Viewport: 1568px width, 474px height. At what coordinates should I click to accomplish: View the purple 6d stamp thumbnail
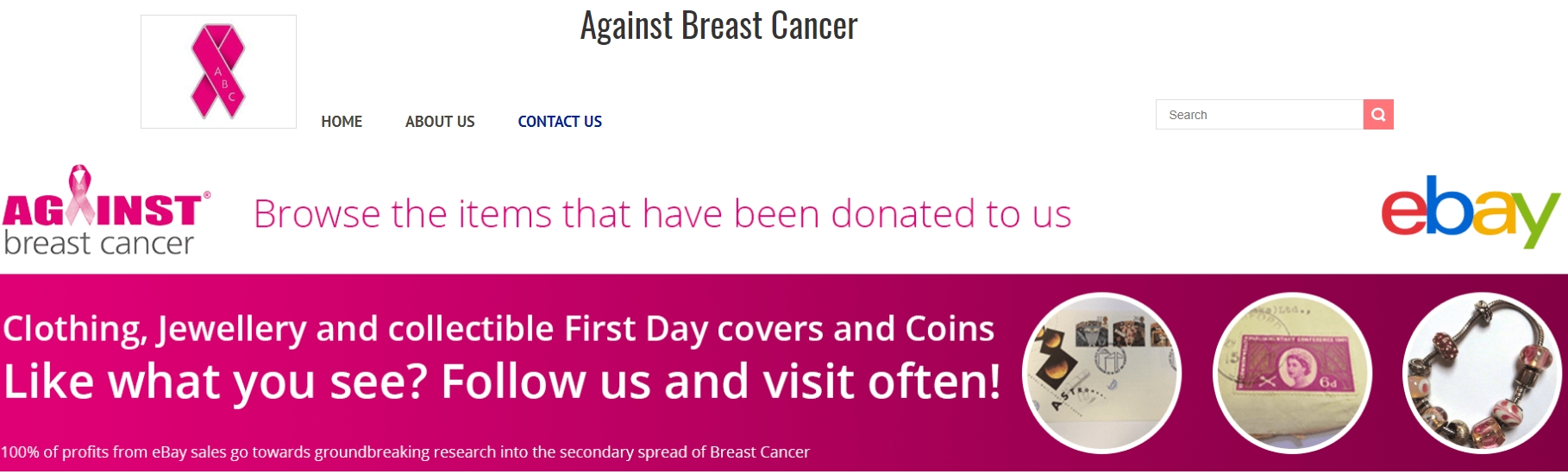[1292, 373]
